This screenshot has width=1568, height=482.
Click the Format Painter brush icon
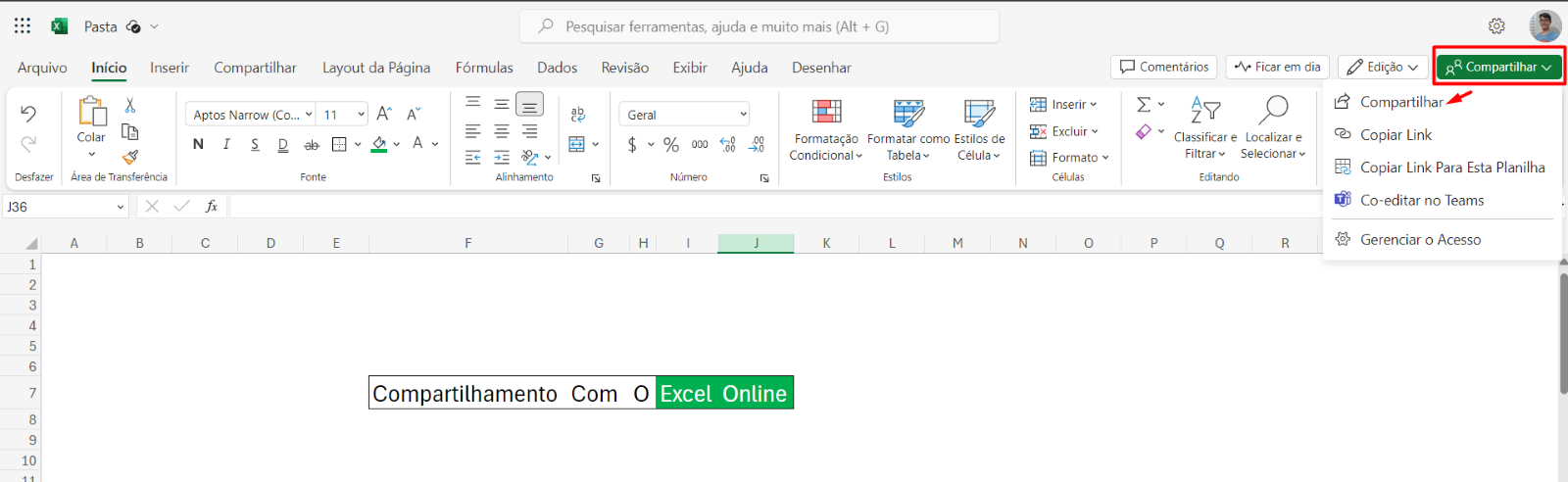click(130, 157)
